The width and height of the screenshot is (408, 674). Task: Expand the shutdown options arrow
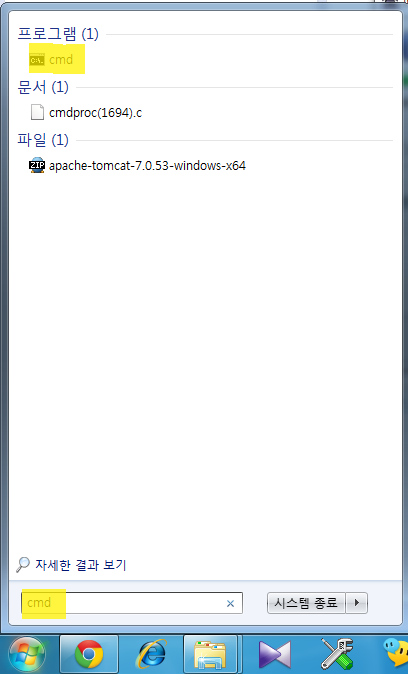pyautogui.click(x=356, y=603)
